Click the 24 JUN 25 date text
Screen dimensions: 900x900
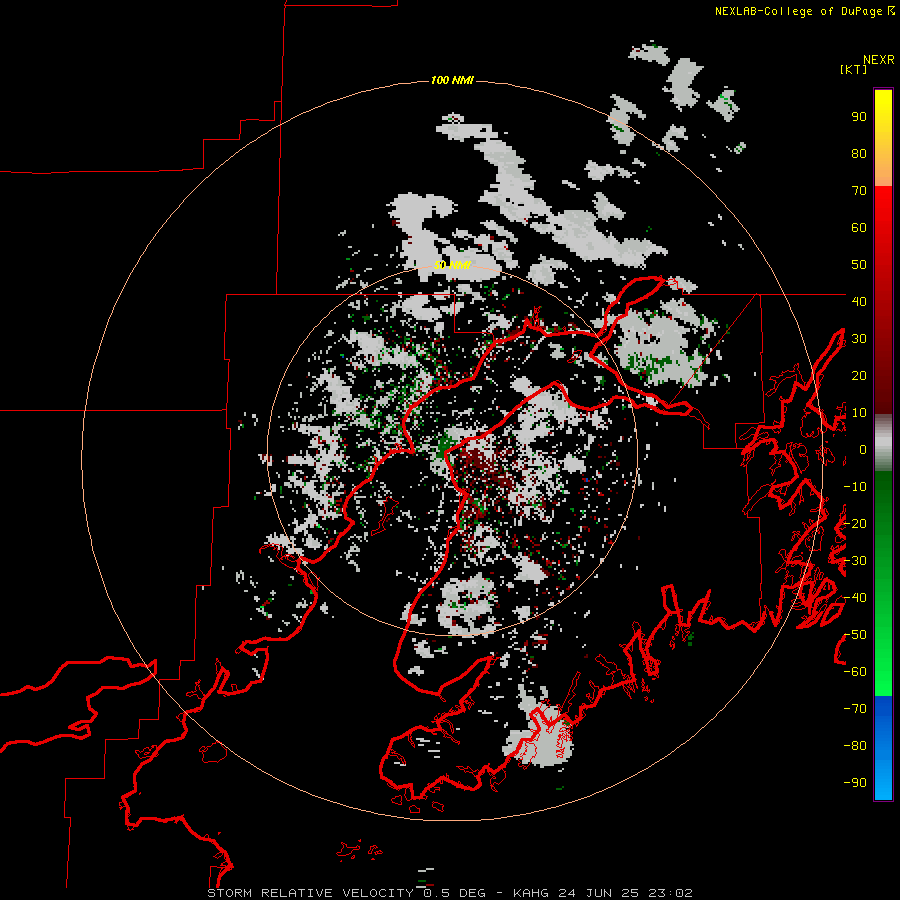click(x=598, y=893)
